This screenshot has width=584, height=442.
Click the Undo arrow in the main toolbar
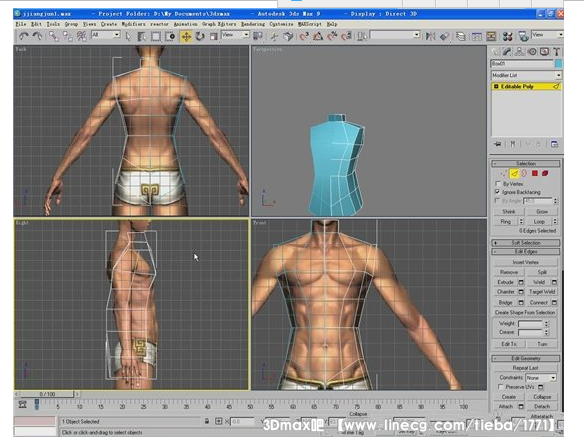pos(23,36)
